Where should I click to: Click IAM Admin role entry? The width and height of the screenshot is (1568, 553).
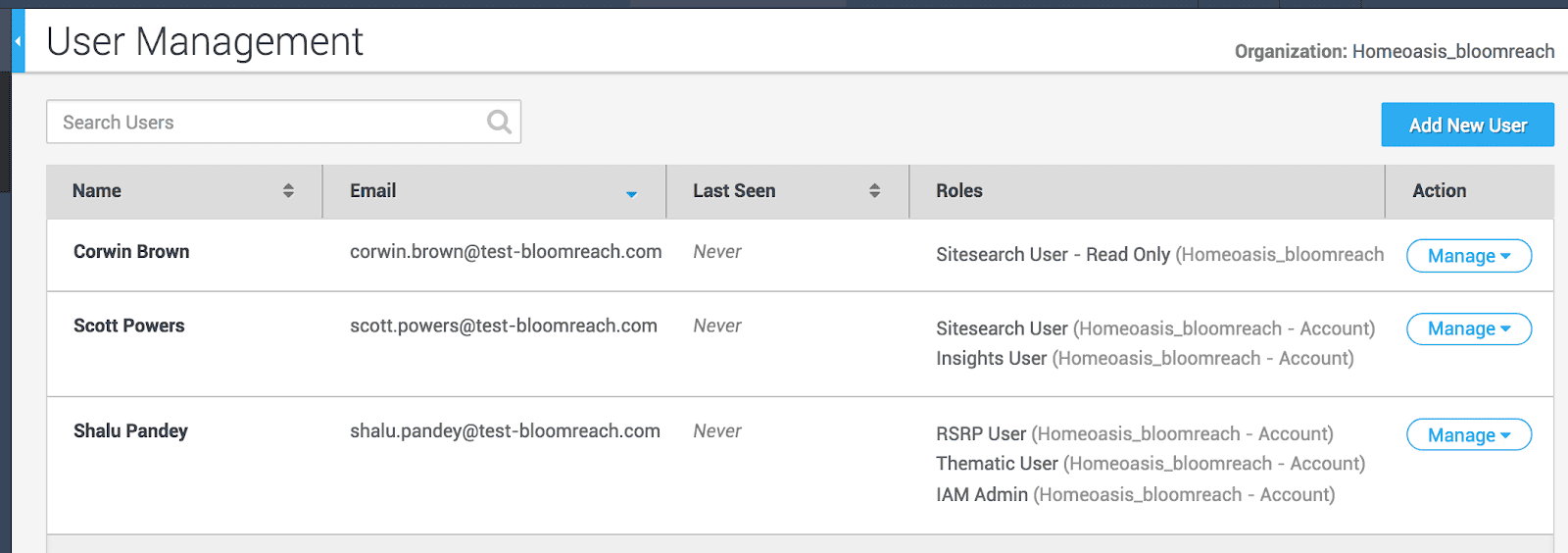click(x=1135, y=495)
